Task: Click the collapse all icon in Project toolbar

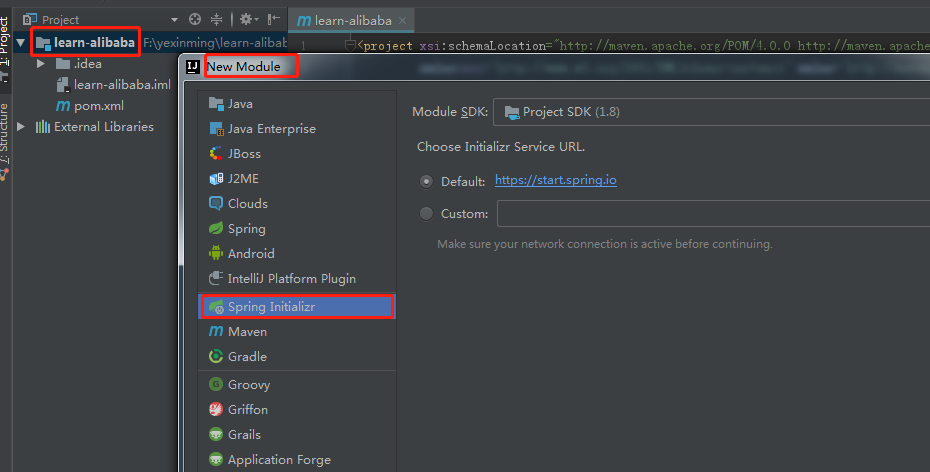Action: (x=216, y=20)
